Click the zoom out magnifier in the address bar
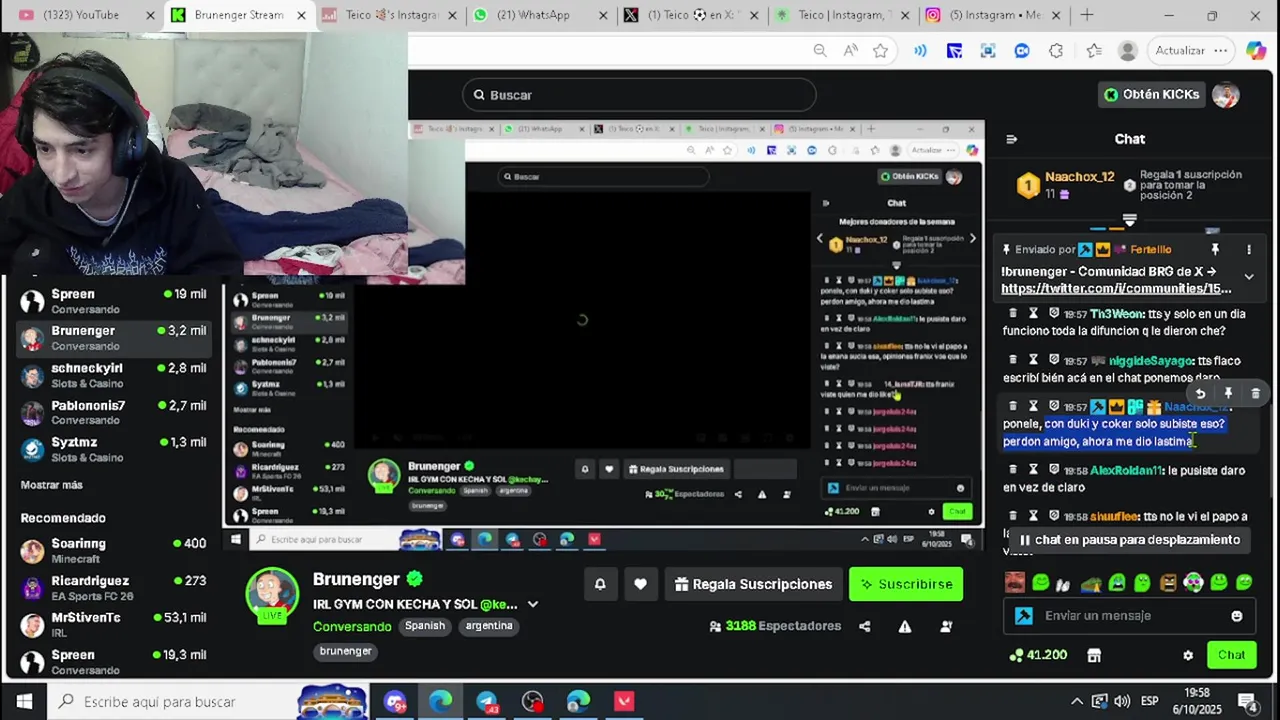The image size is (1280, 720). 820,51
